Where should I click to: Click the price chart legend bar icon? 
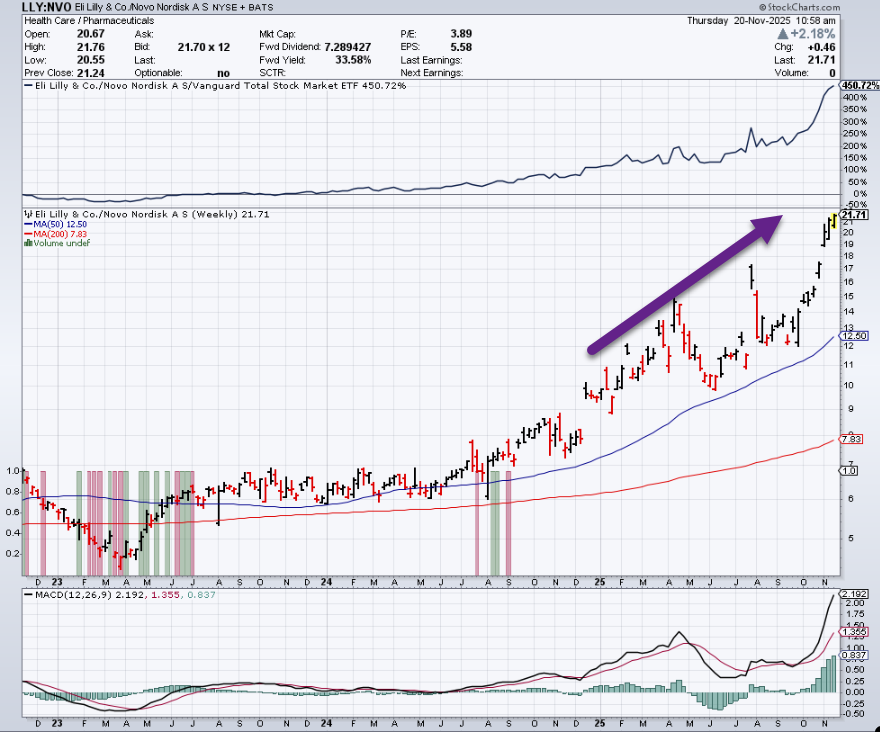click(28, 215)
